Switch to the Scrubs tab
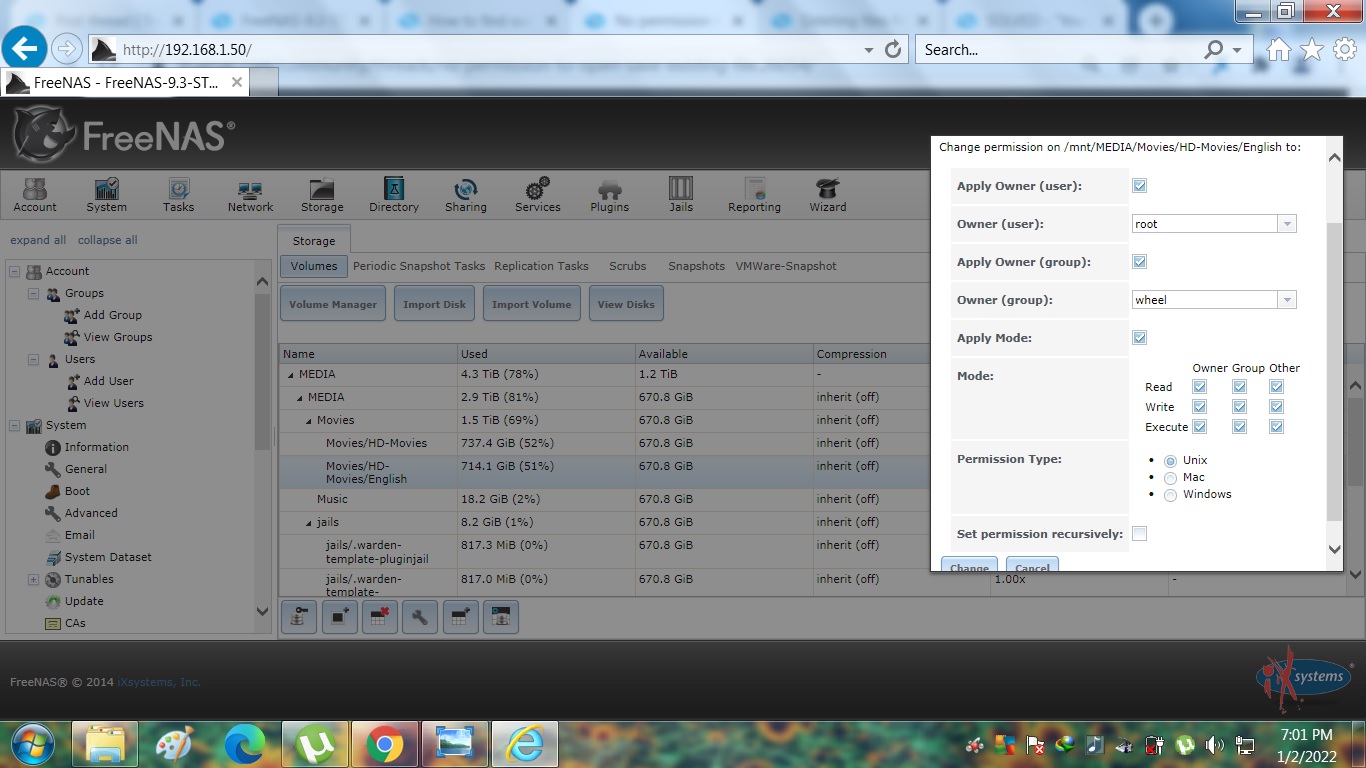The width and height of the screenshot is (1366, 768). pyautogui.click(x=628, y=266)
